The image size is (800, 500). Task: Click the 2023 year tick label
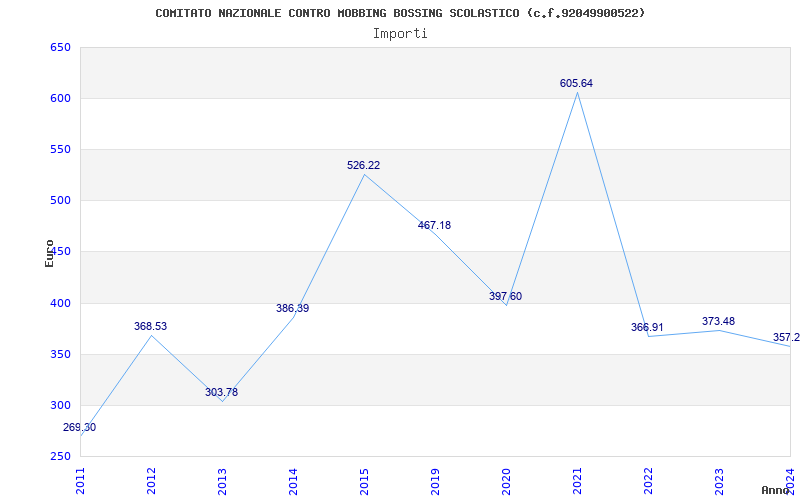(718, 481)
